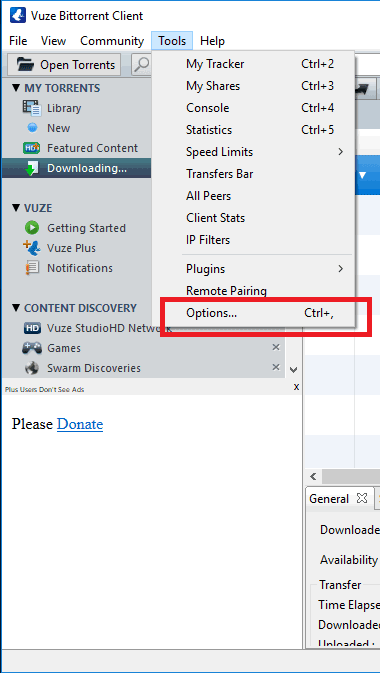Expand the Plugins submenu arrow

coord(340,269)
